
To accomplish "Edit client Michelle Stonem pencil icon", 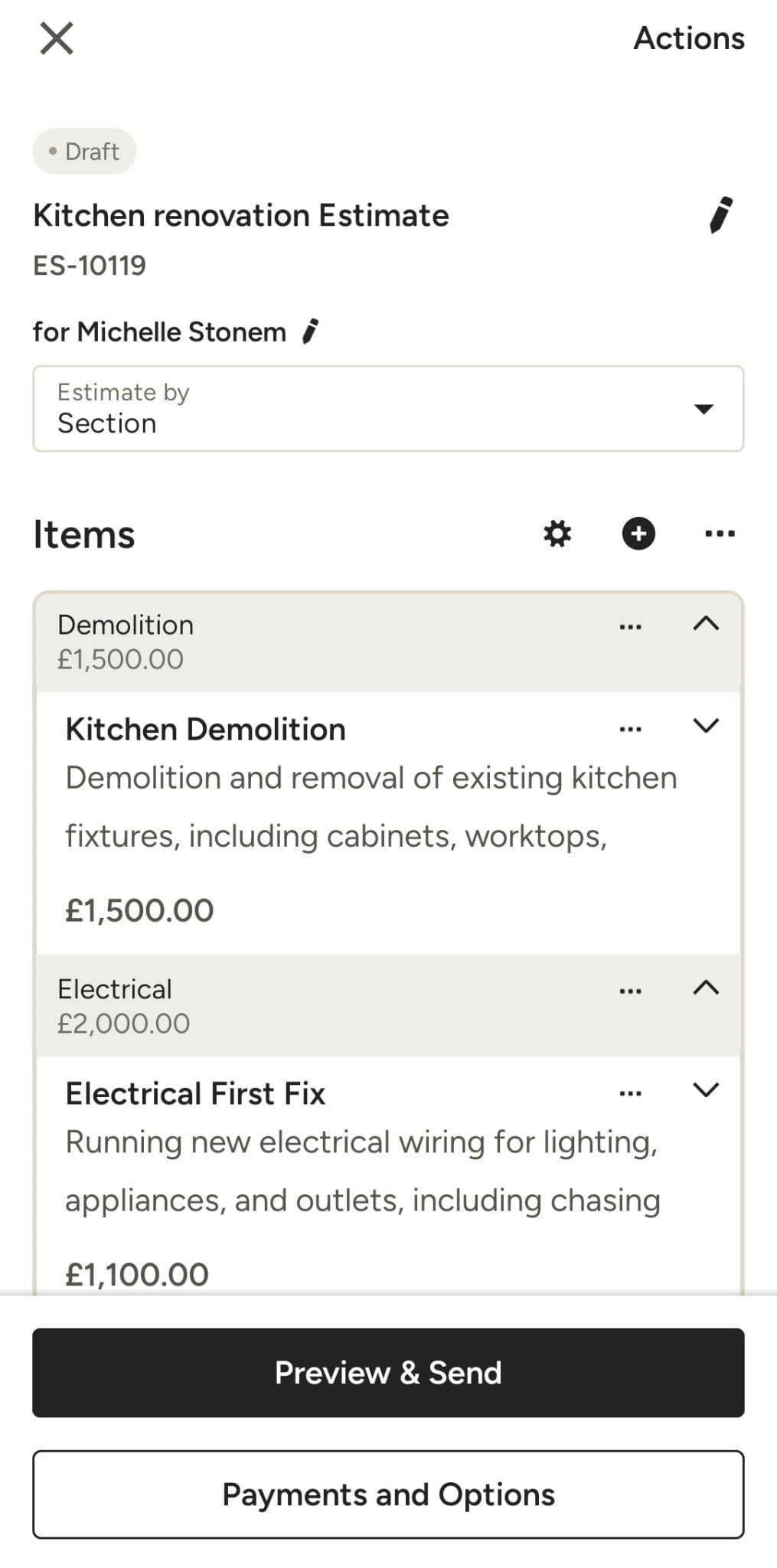I will click(x=310, y=332).
